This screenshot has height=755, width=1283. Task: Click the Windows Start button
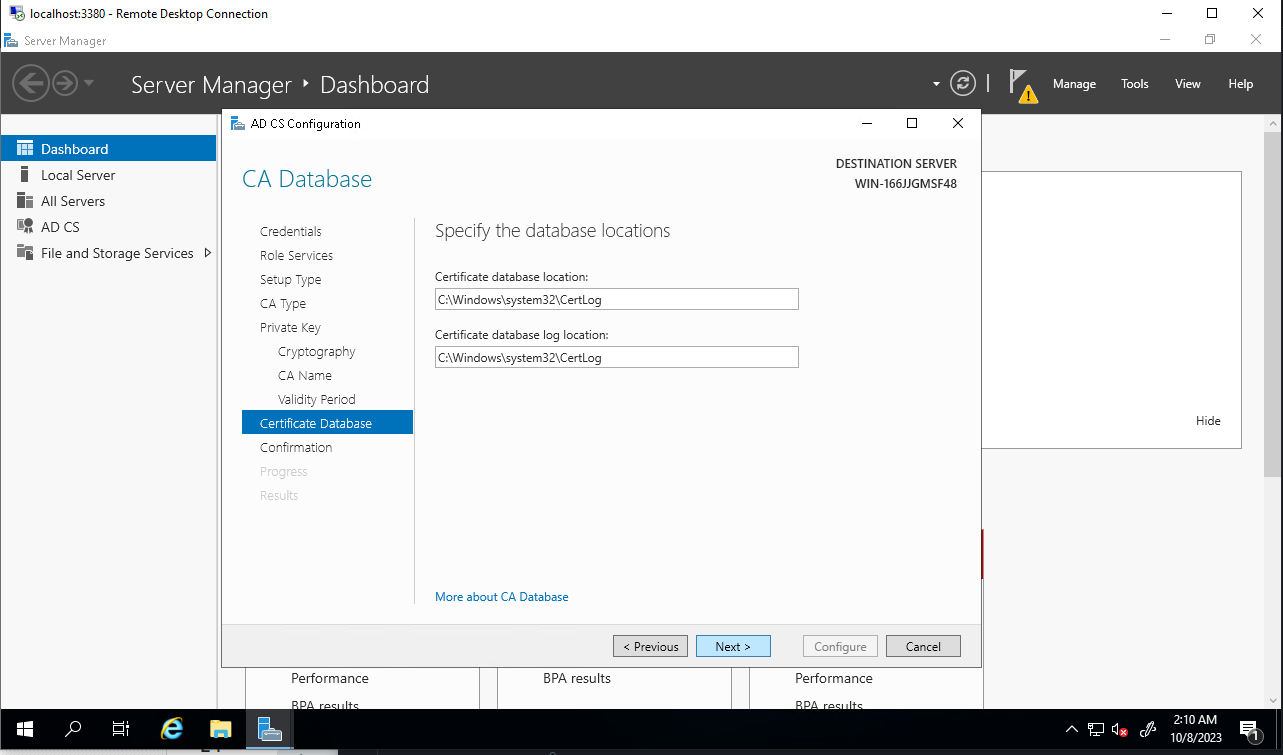click(x=25, y=729)
